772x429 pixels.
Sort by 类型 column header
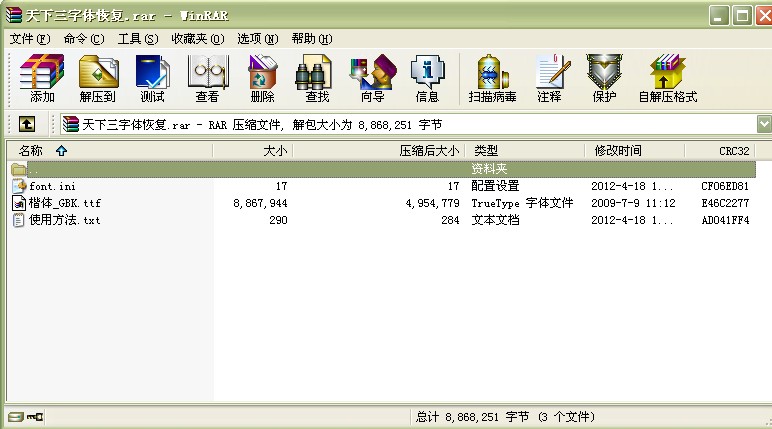525,151
